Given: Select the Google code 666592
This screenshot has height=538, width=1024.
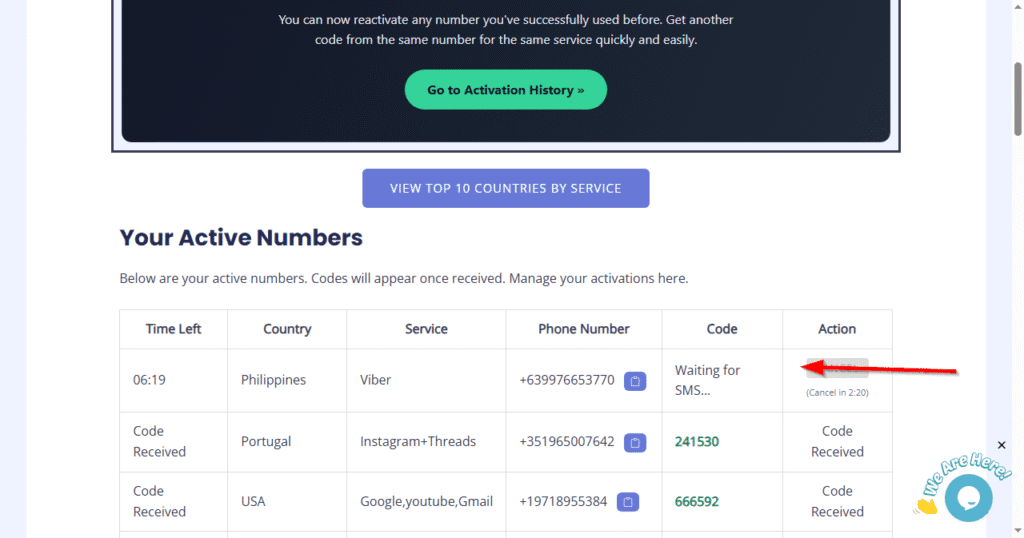Looking at the screenshot, I should (697, 502).
